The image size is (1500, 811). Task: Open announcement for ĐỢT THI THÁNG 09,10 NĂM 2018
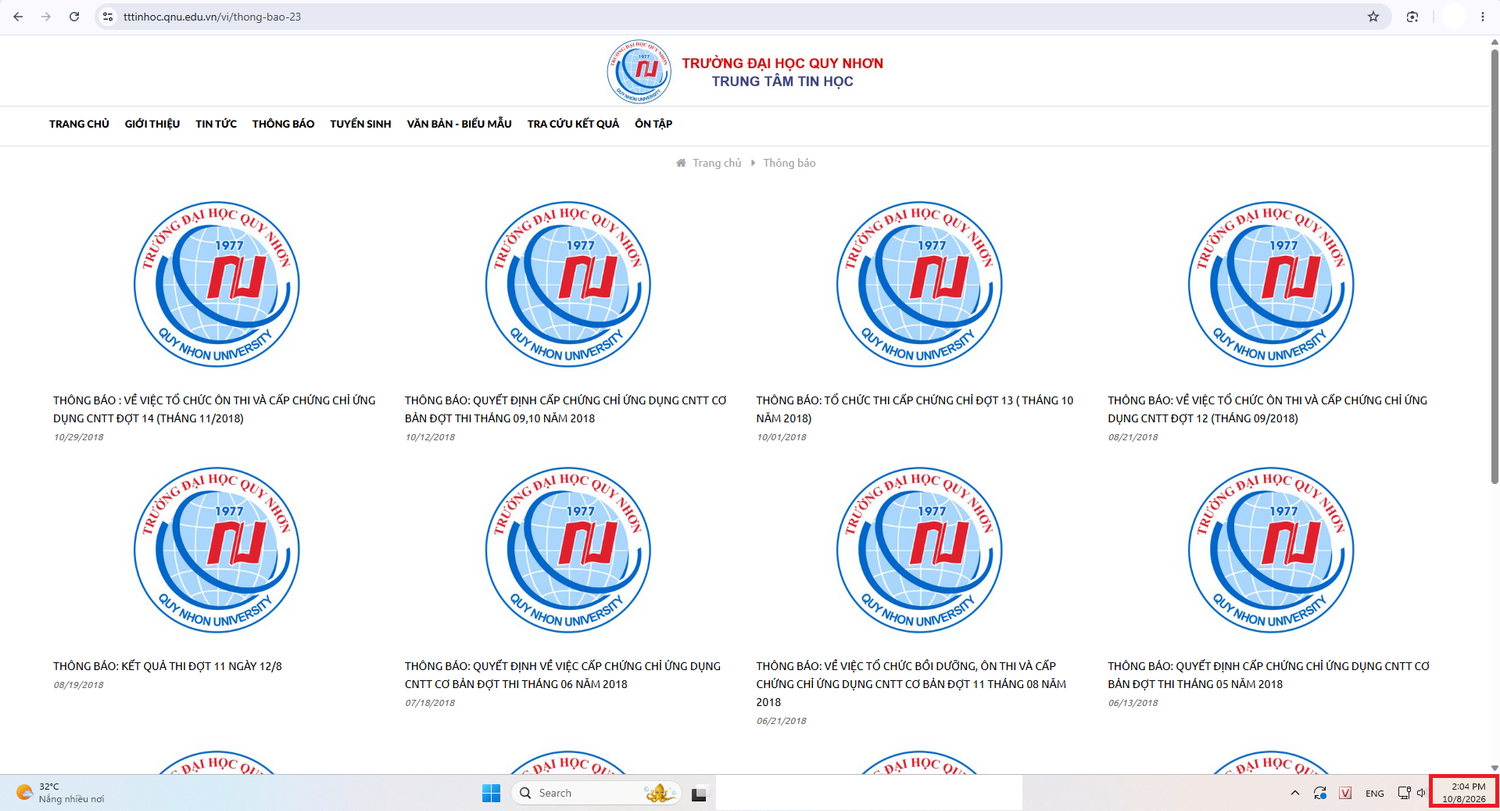pos(565,409)
